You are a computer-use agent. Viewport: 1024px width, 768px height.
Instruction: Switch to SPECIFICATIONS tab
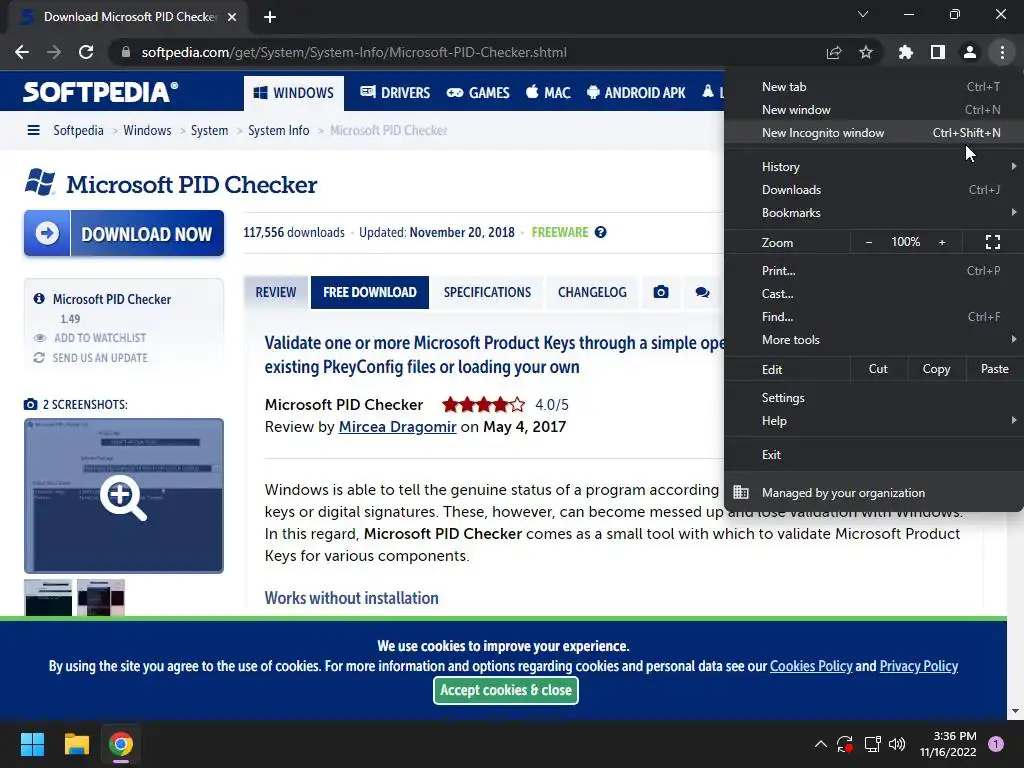[487, 292]
